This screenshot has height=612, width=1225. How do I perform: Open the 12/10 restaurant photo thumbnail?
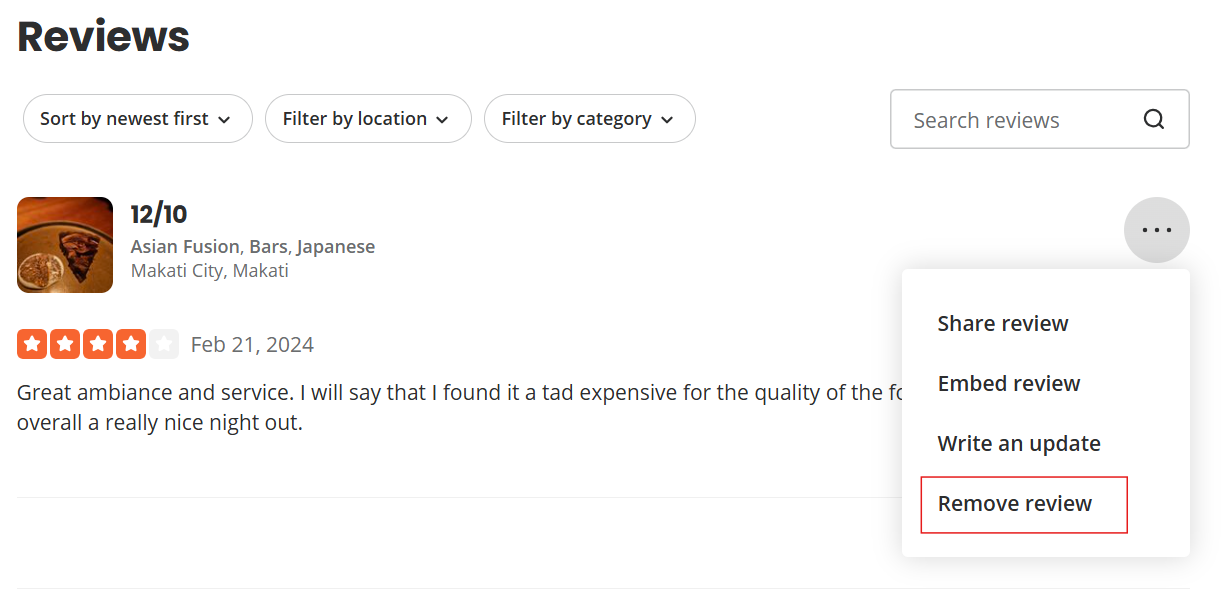[x=65, y=245]
